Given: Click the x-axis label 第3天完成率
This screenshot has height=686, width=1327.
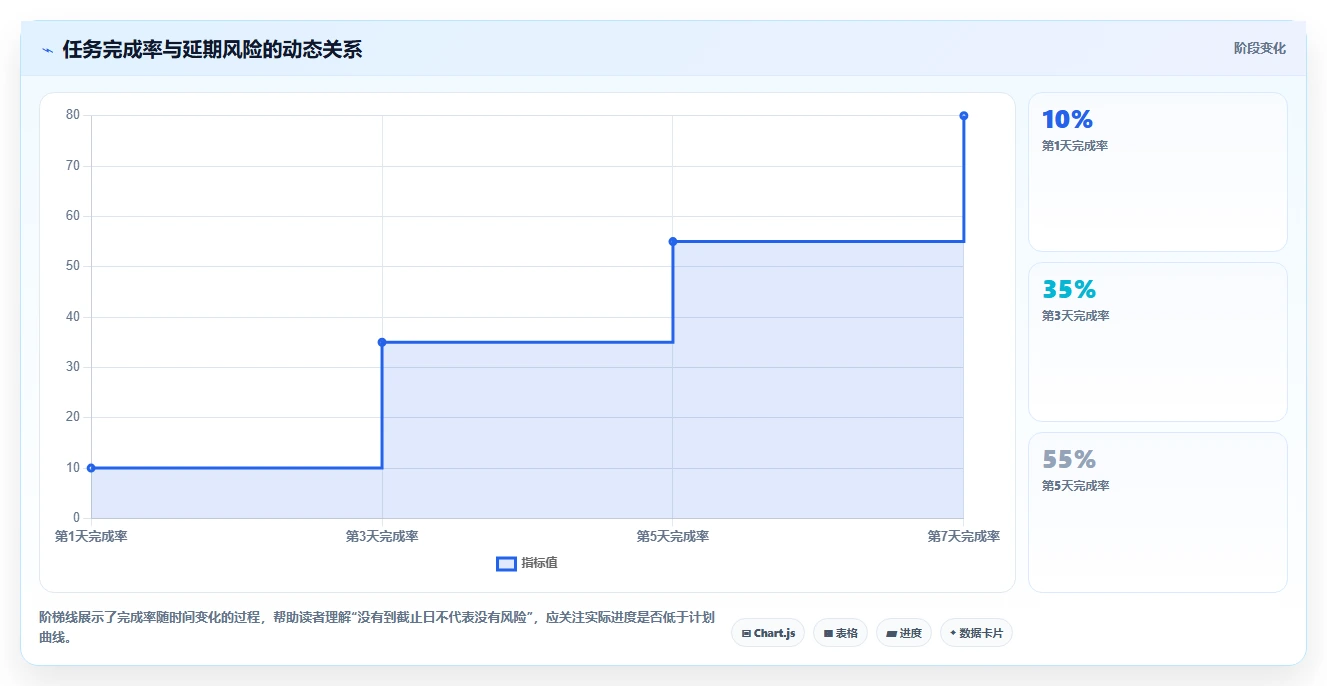Looking at the screenshot, I should [x=382, y=537].
